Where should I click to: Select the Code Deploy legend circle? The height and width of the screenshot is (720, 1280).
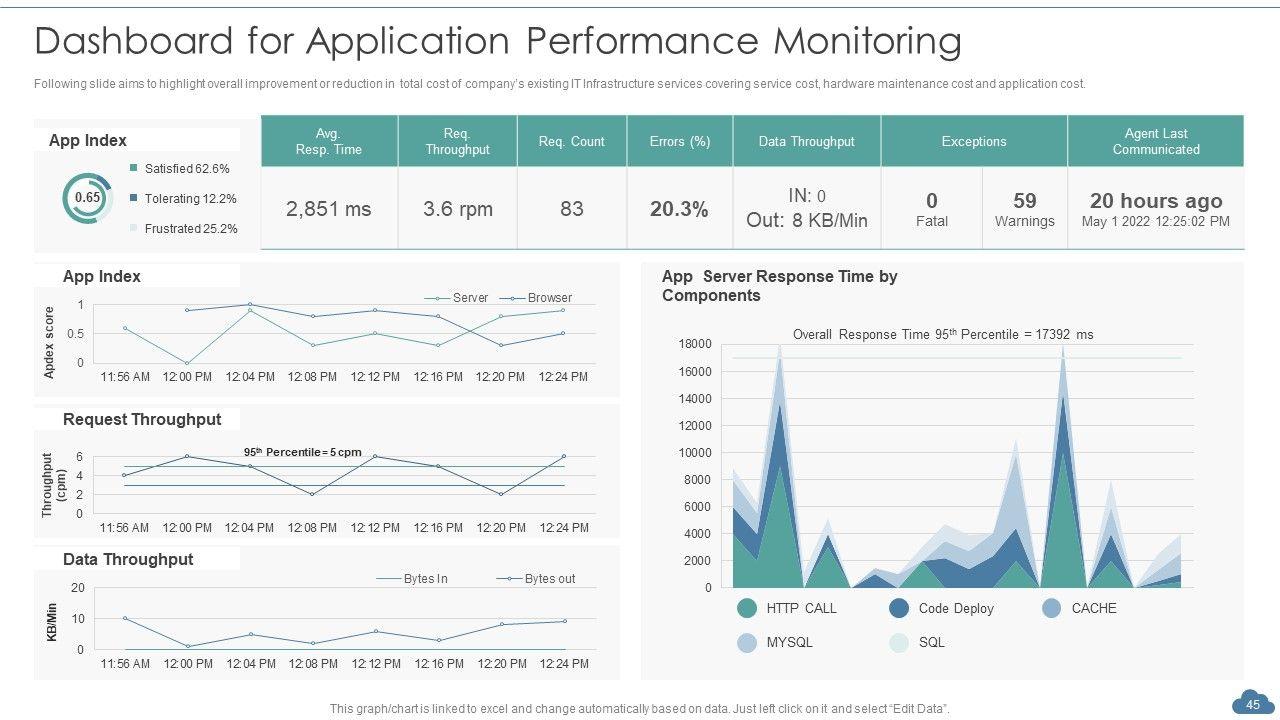click(899, 608)
